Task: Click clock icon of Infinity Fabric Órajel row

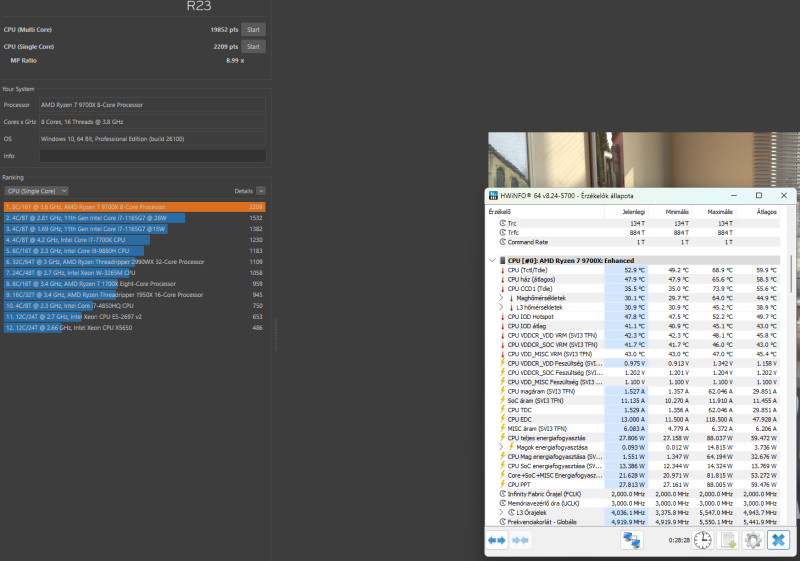Action: click(x=503, y=494)
